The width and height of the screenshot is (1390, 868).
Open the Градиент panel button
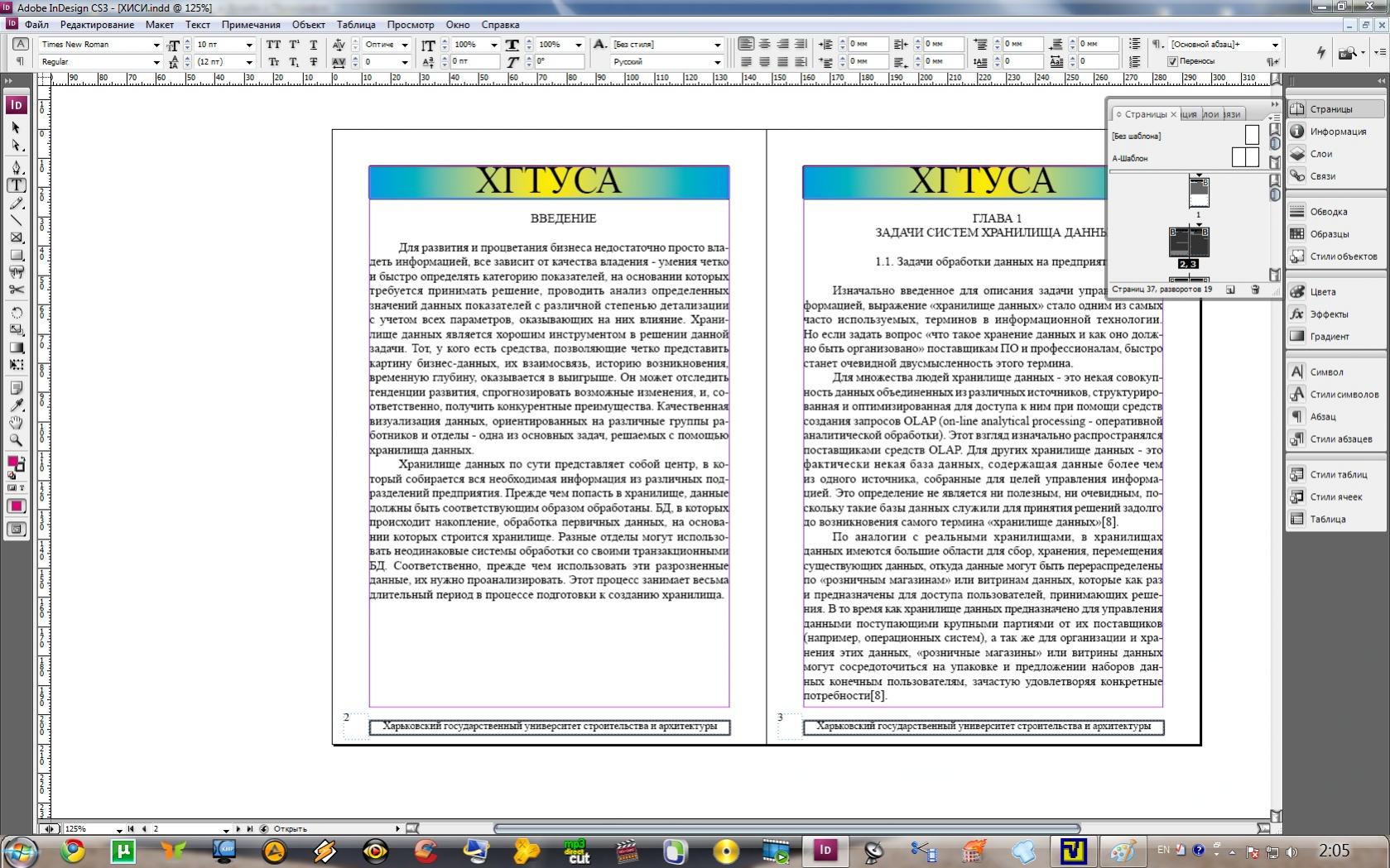click(1335, 337)
